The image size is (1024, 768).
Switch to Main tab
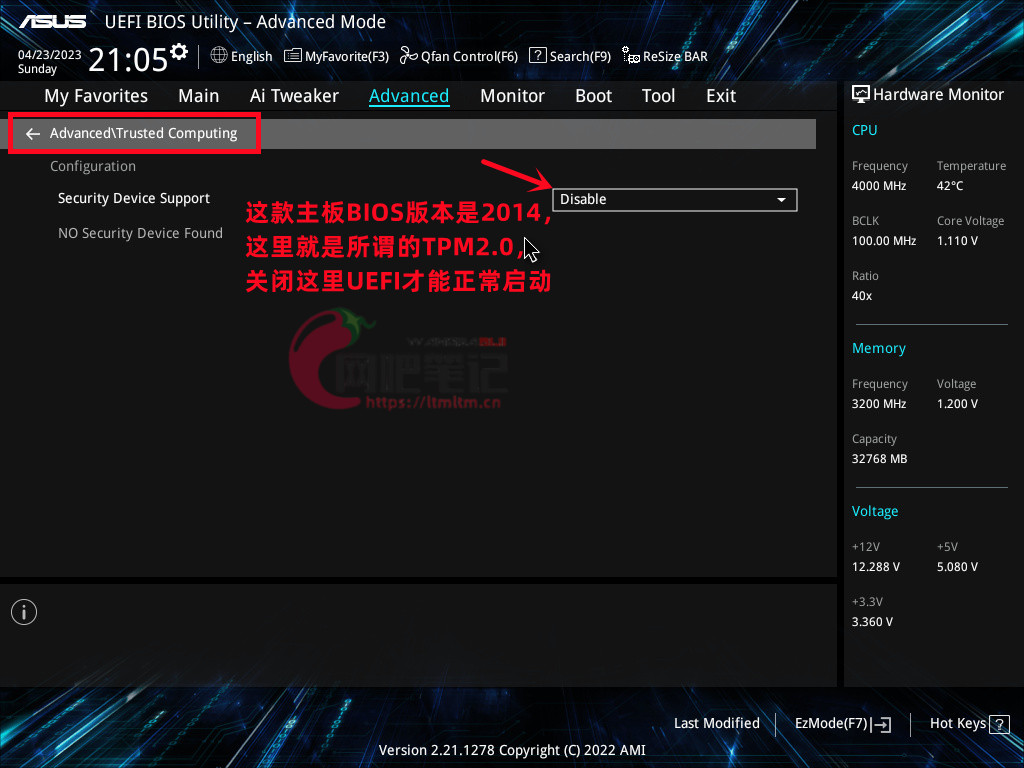point(199,96)
